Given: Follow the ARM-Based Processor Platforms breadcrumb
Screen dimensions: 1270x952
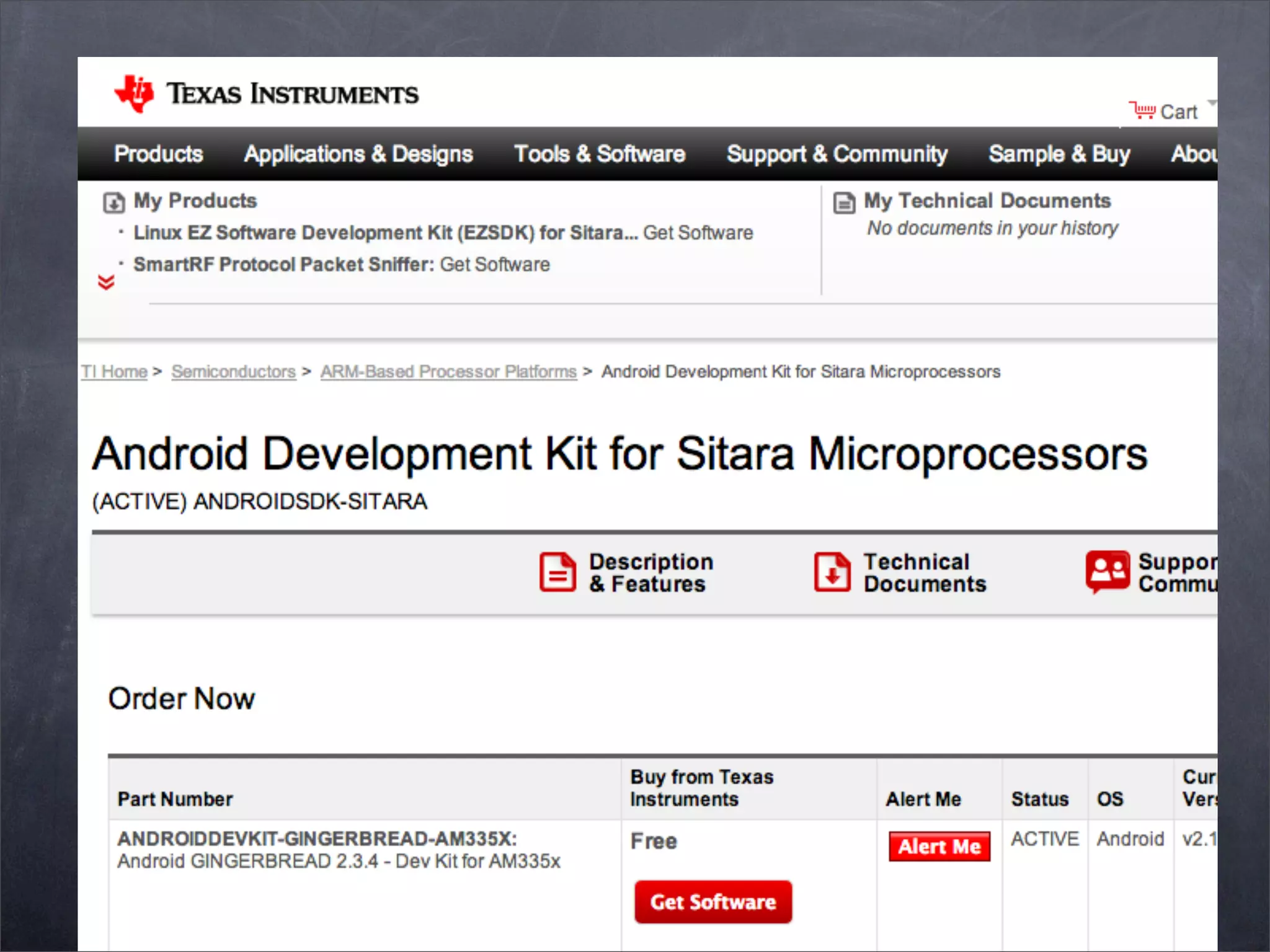Looking at the screenshot, I should tap(448, 371).
